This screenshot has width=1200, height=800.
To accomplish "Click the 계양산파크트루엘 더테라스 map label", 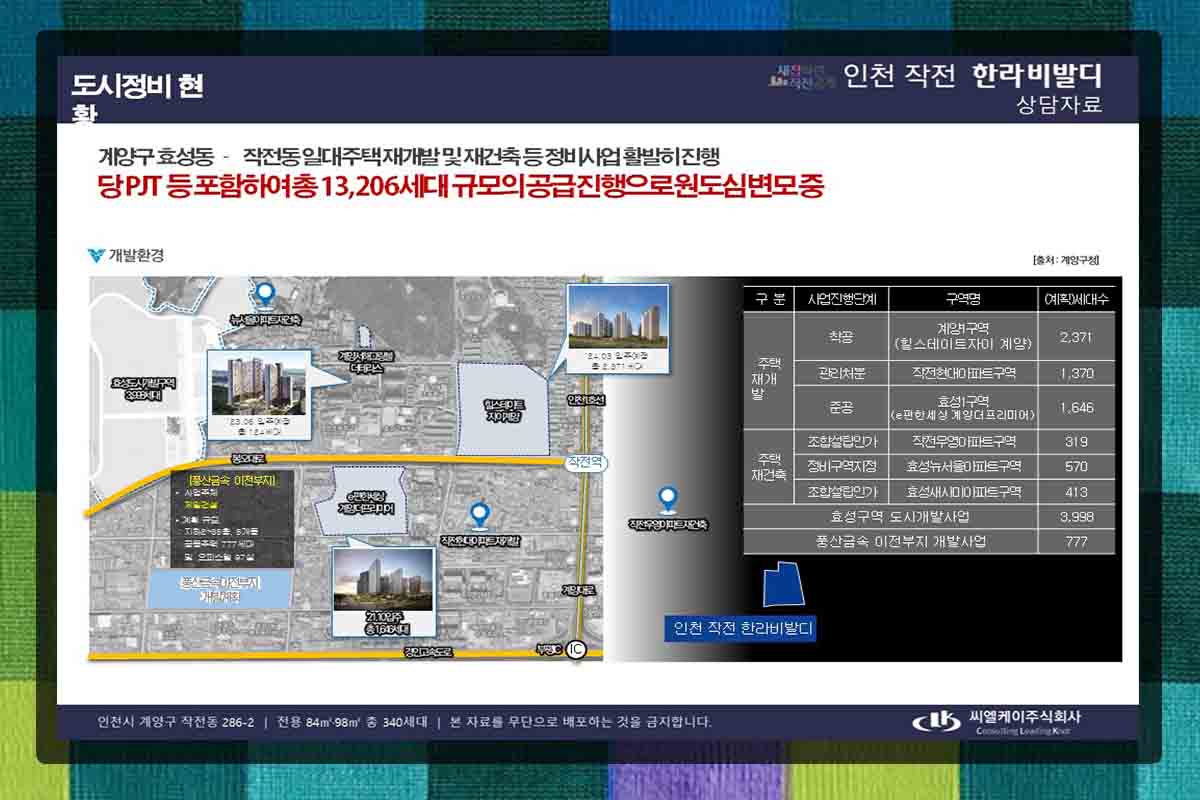I will pyautogui.click(x=367, y=361).
